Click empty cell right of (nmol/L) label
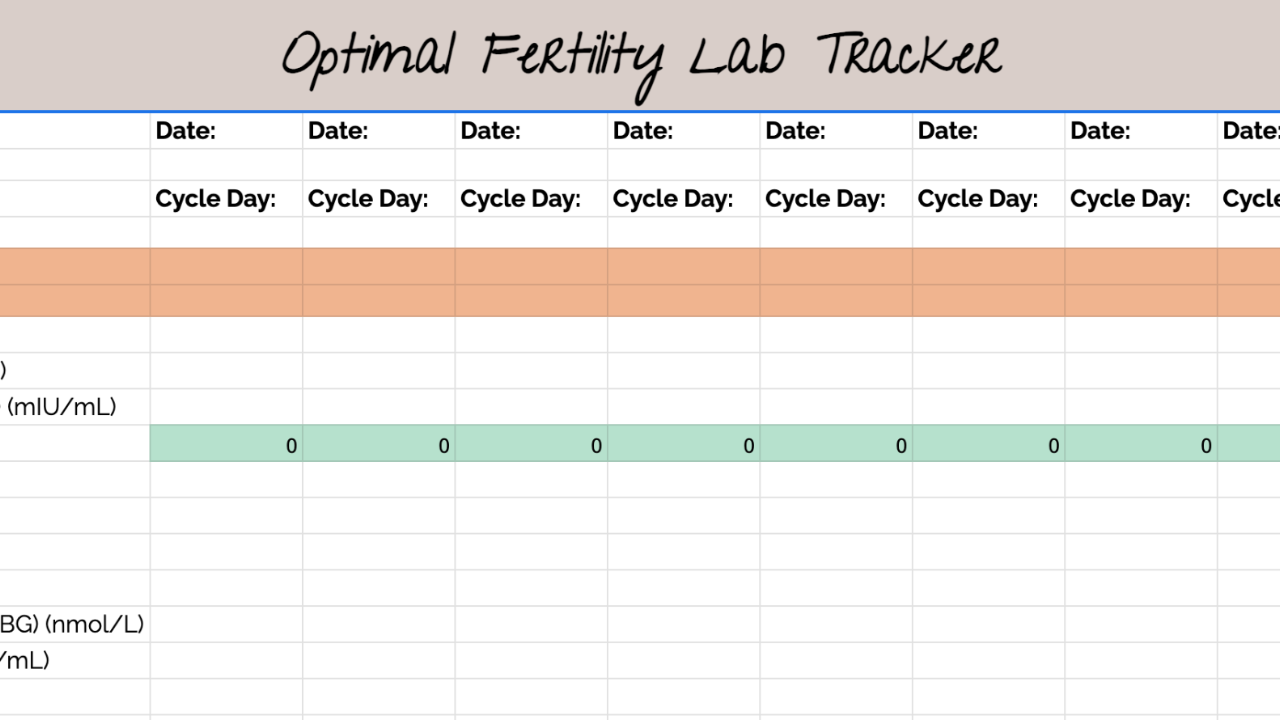Image resolution: width=1280 pixels, height=720 pixels. pyautogui.click(x=226, y=625)
